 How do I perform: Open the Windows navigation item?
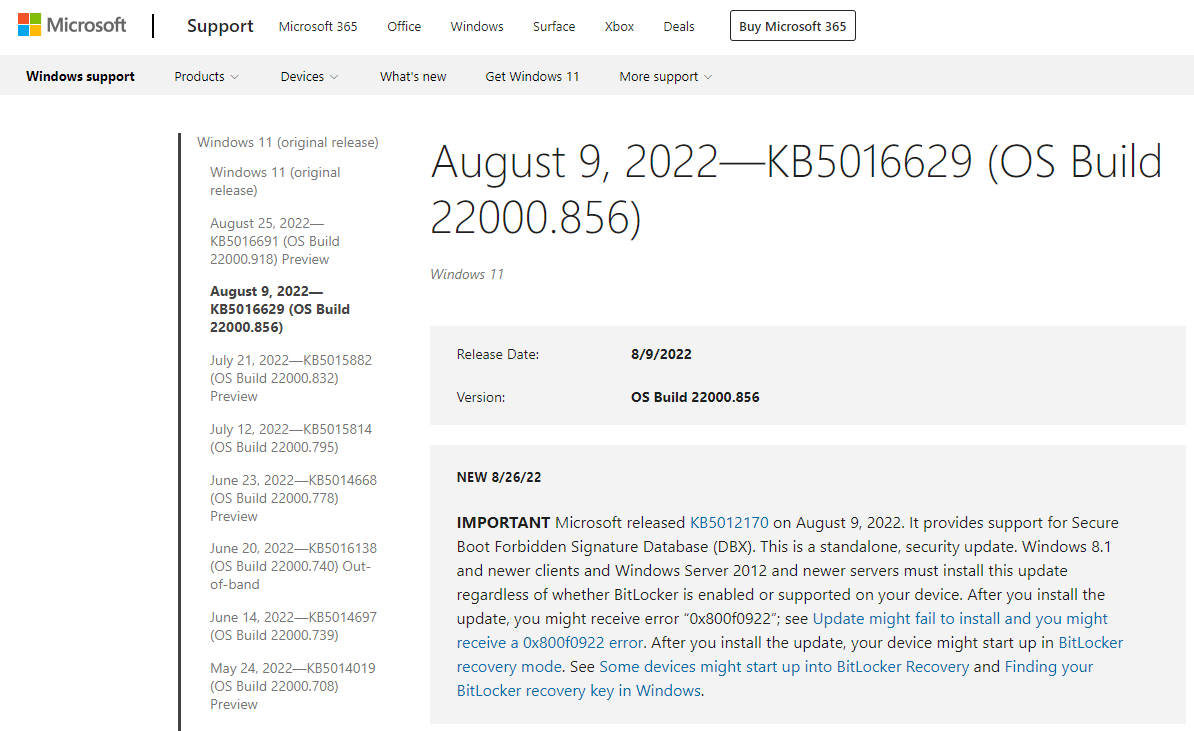(477, 27)
